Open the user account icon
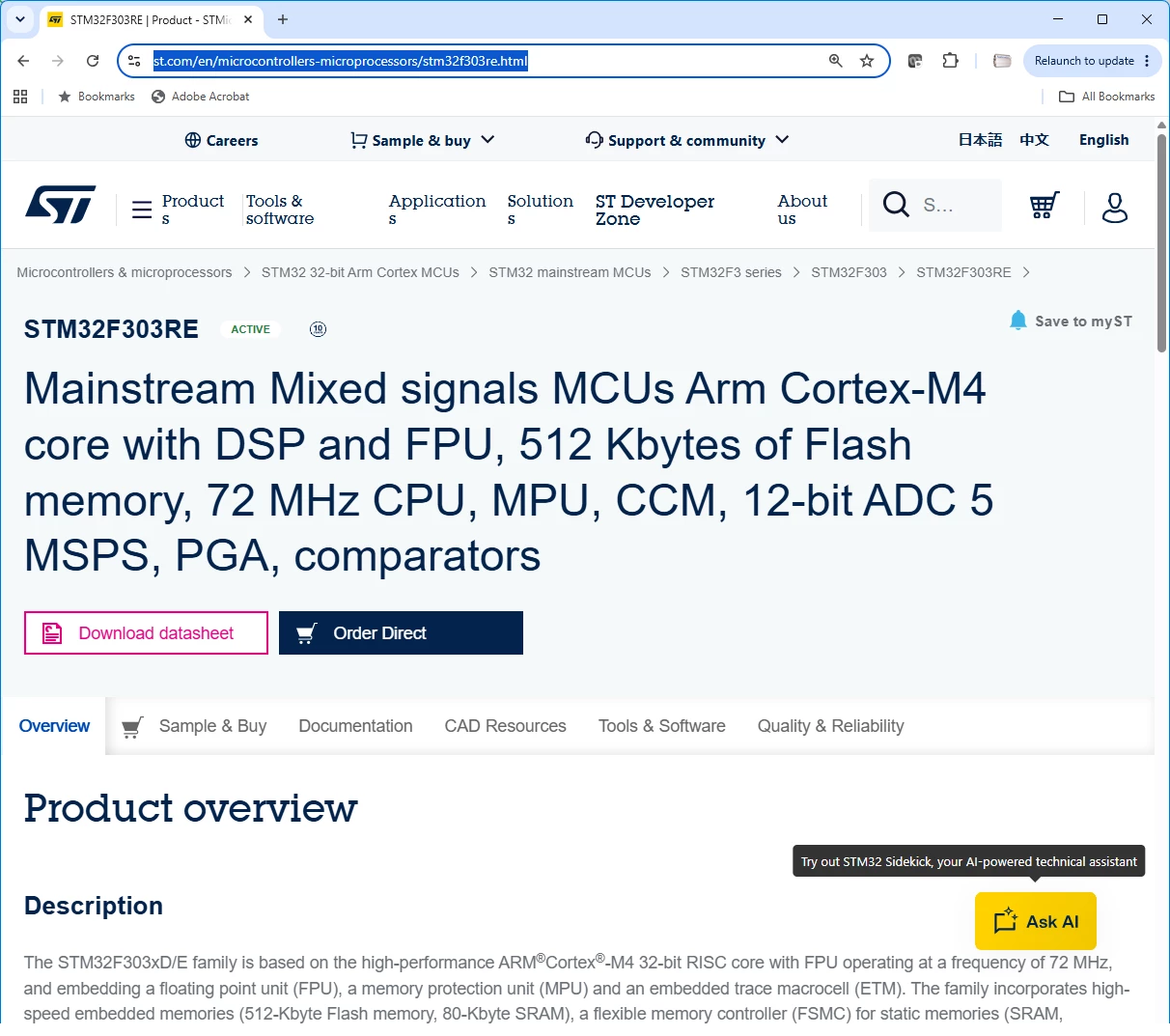This screenshot has height=1036, width=1170. click(1115, 207)
